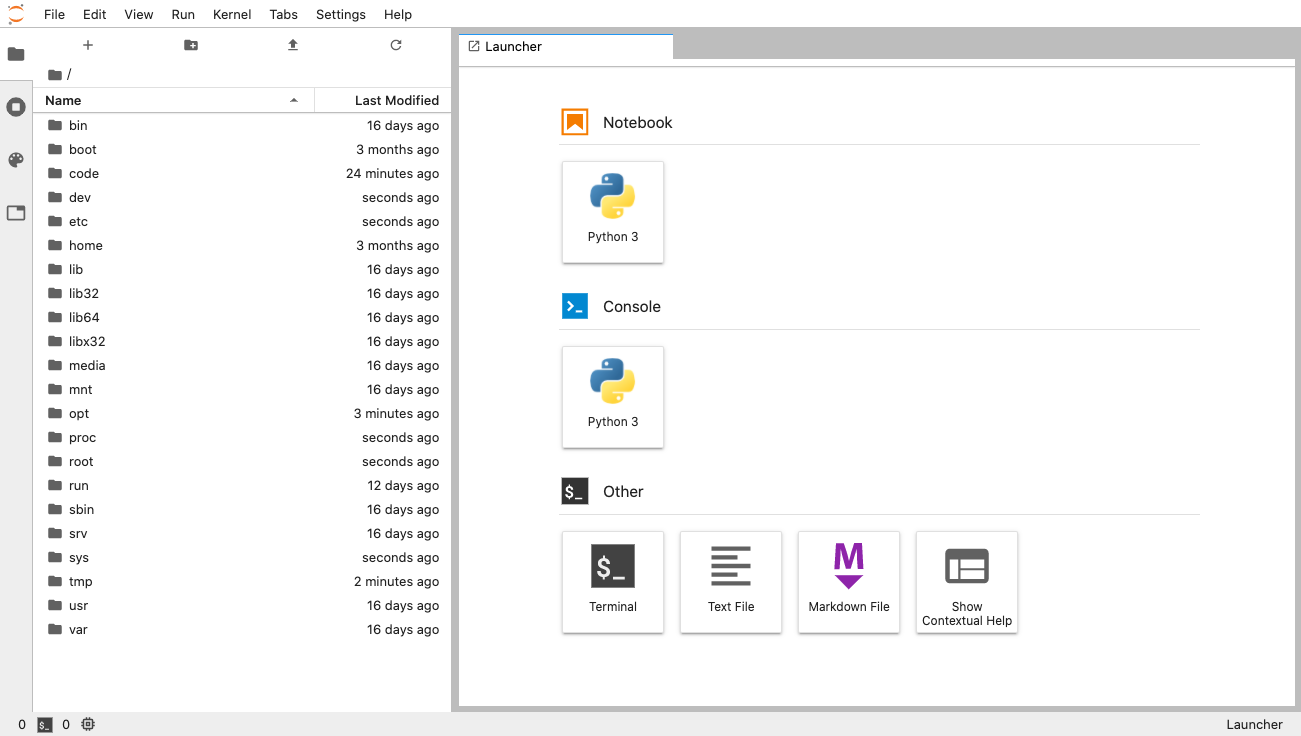Launch a Python 3 notebook
The image size is (1301, 736).
(613, 212)
